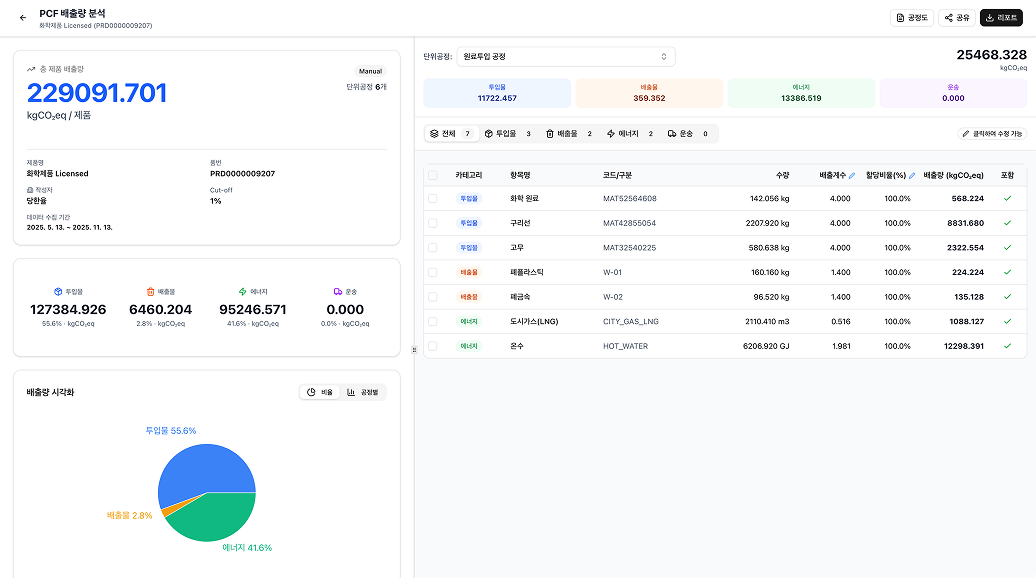Image resolution: width=1036 pixels, height=579 pixels.
Task: Check the checkbox for the 화학 원료 row
Action: pyautogui.click(x=432, y=197)
